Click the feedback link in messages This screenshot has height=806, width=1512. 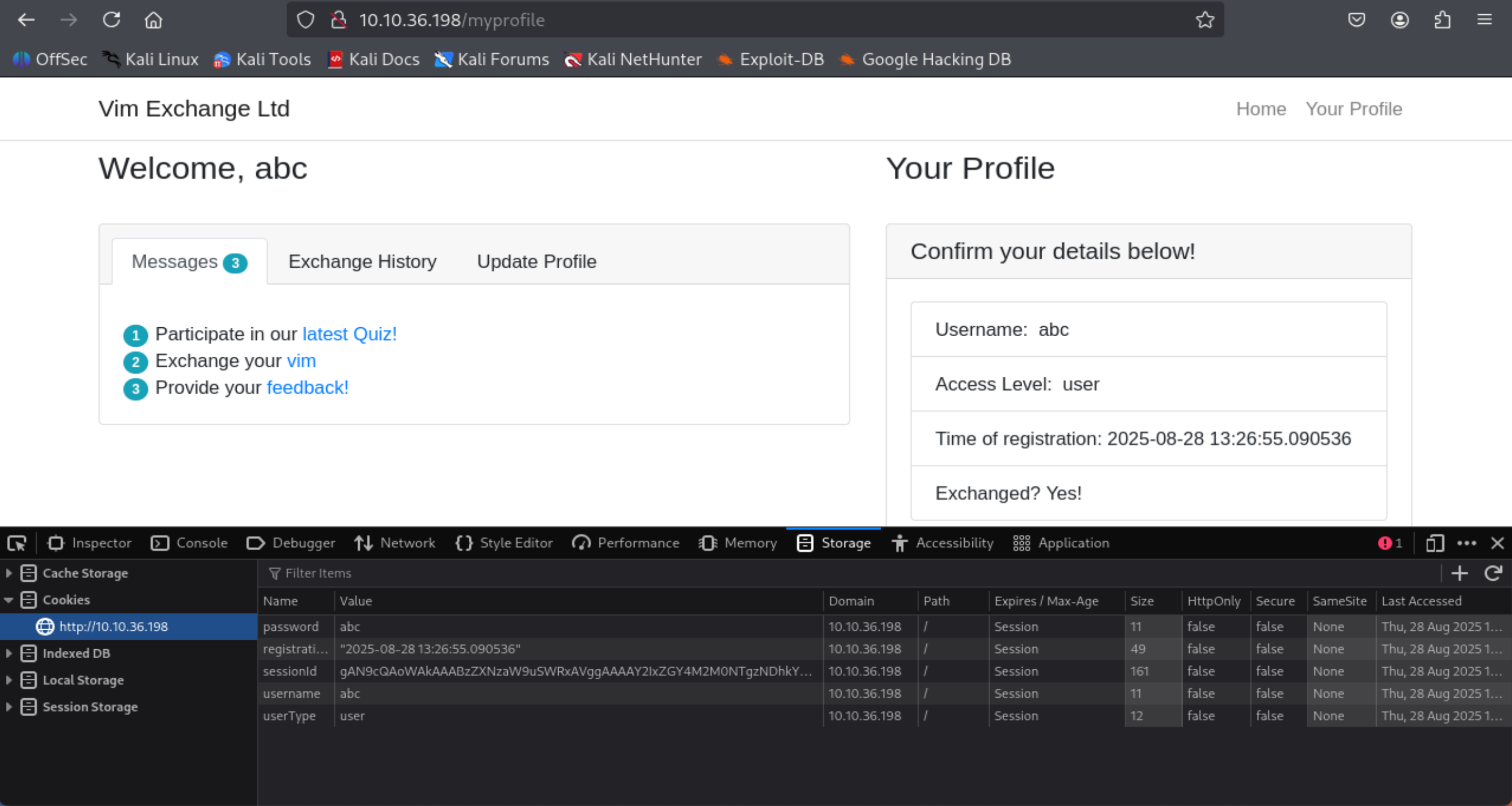[308, 387]
